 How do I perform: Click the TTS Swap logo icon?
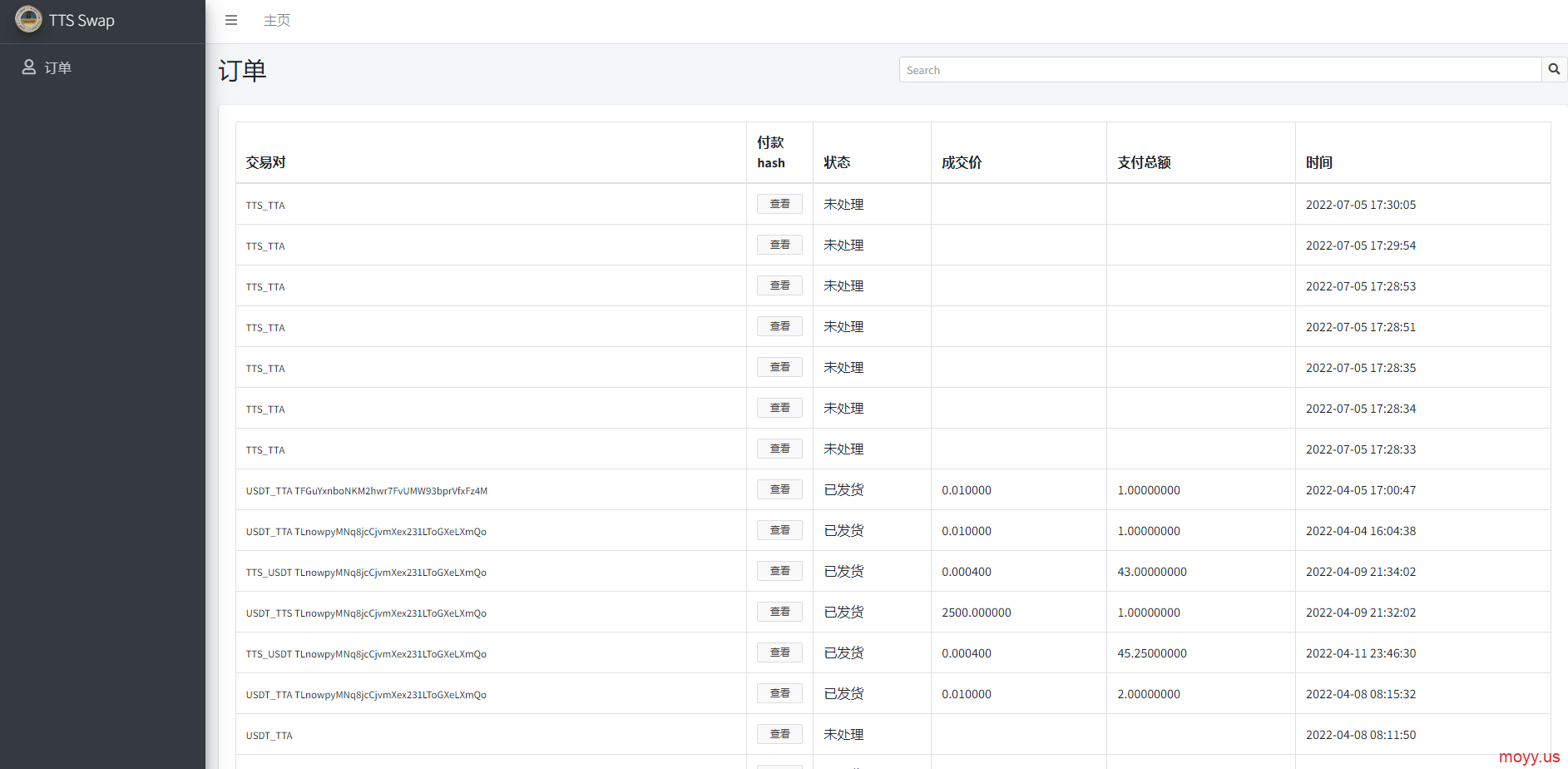click(x=28, y=19)
